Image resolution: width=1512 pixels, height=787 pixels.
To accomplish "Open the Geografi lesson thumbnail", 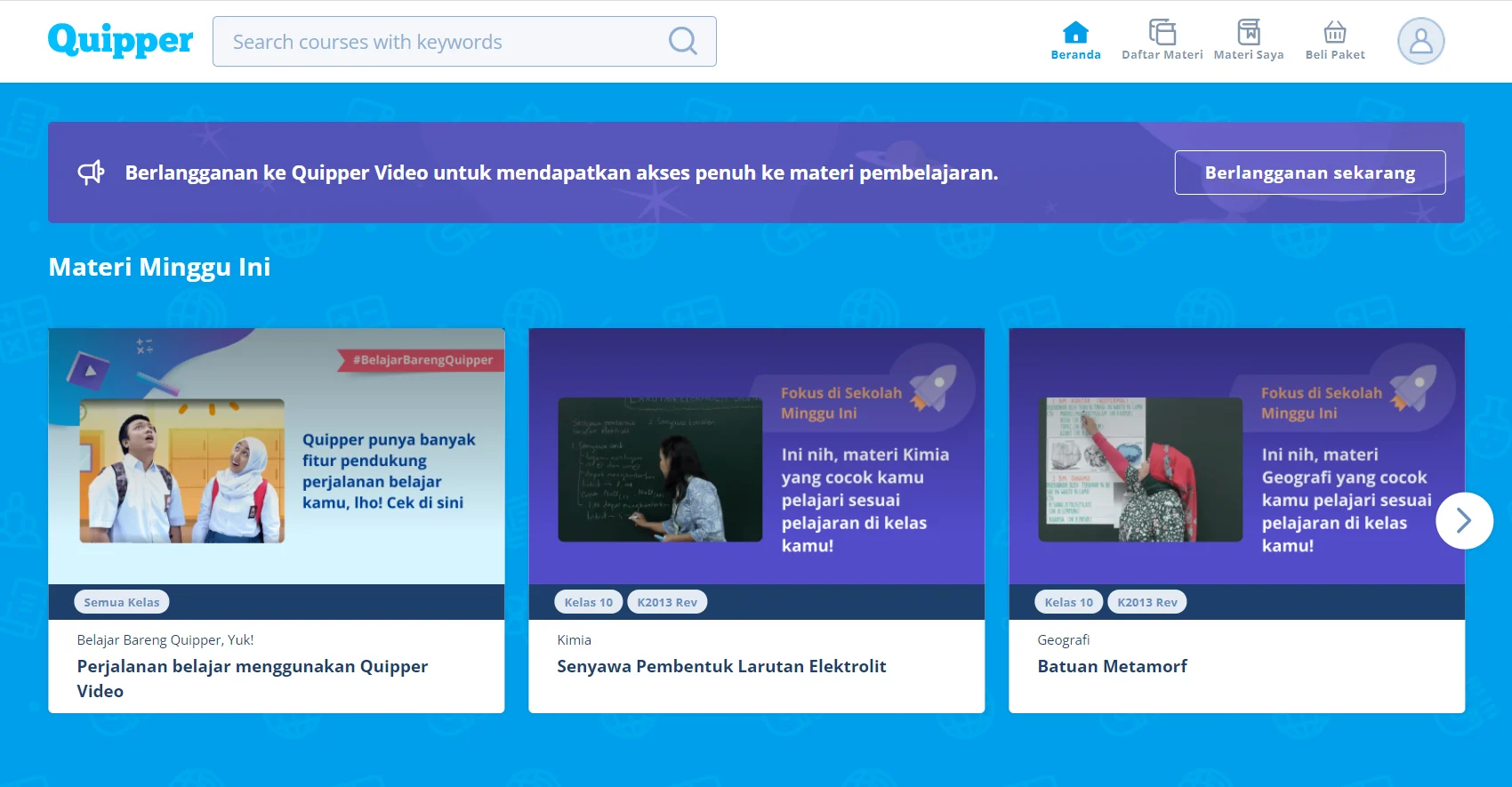I will click(x=1237, y=456).
